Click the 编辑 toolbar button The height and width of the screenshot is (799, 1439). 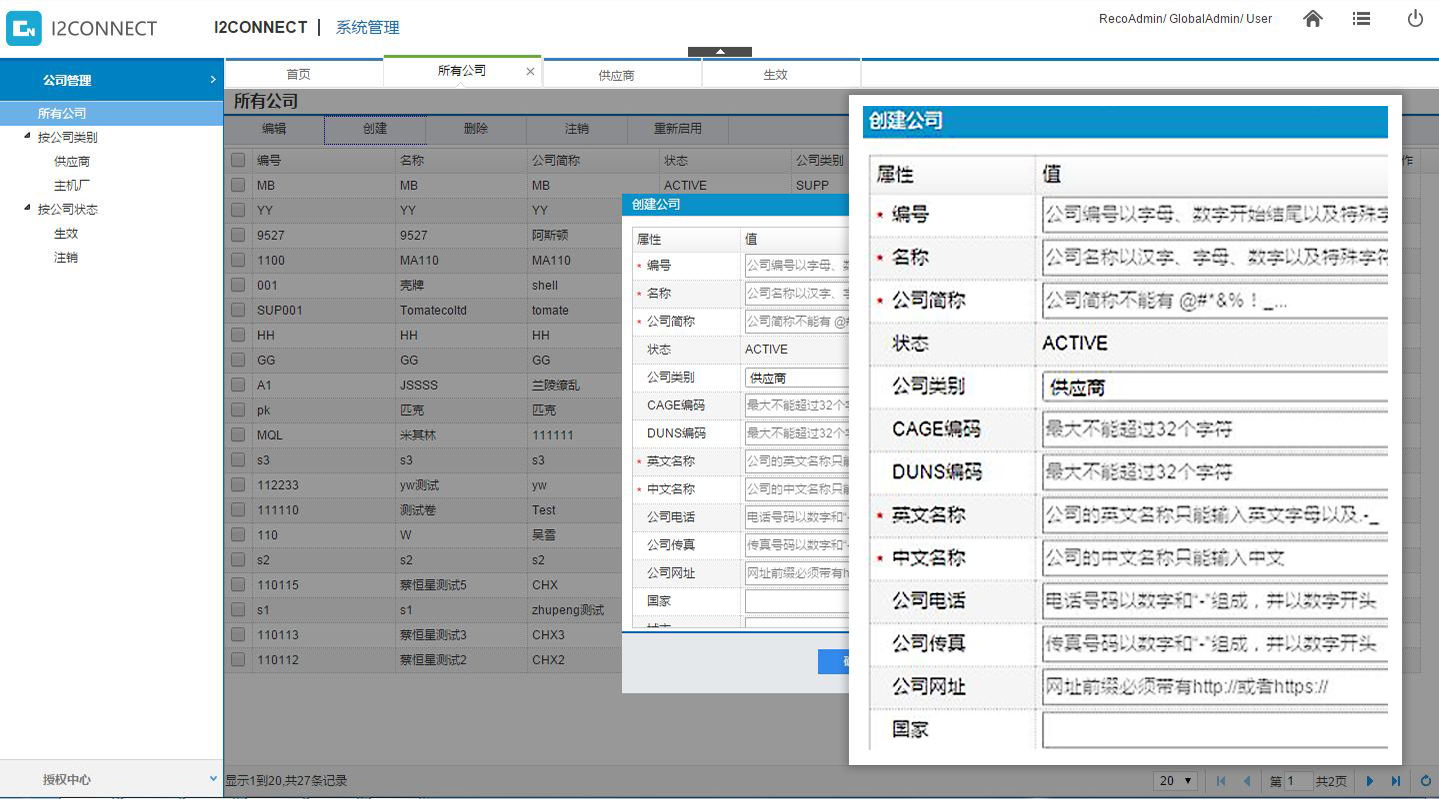point(274,129)
